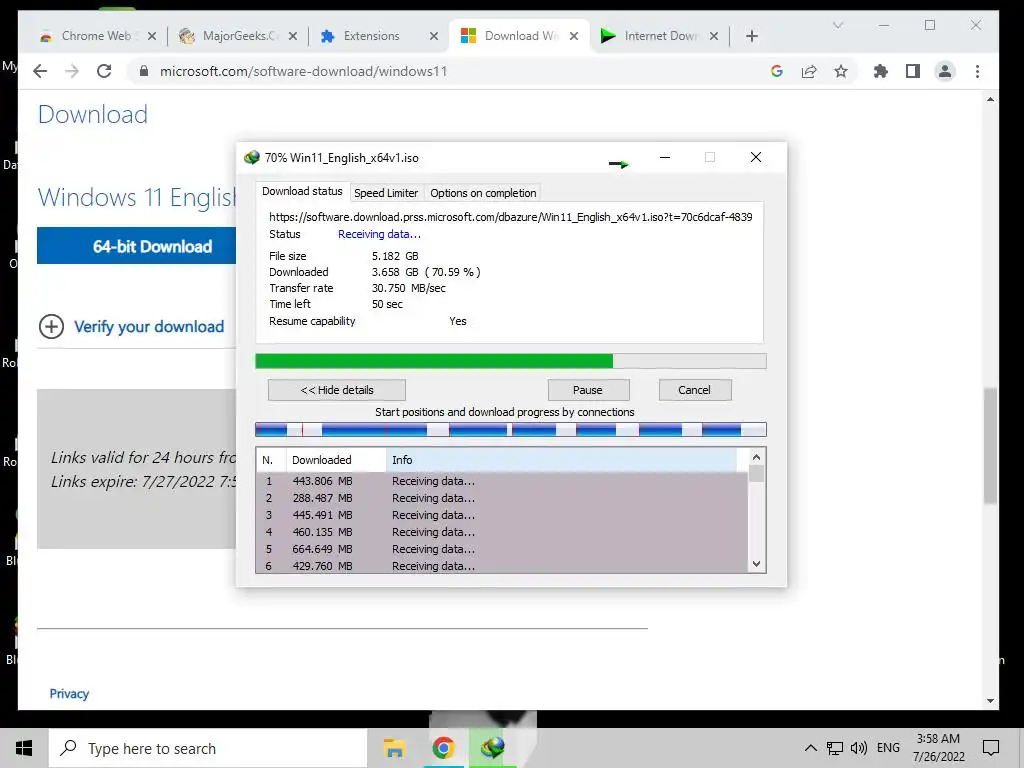Open the Chrome Extensions puzzle icon
Viewport: 1024px width, 768px height.
point(880,71)
